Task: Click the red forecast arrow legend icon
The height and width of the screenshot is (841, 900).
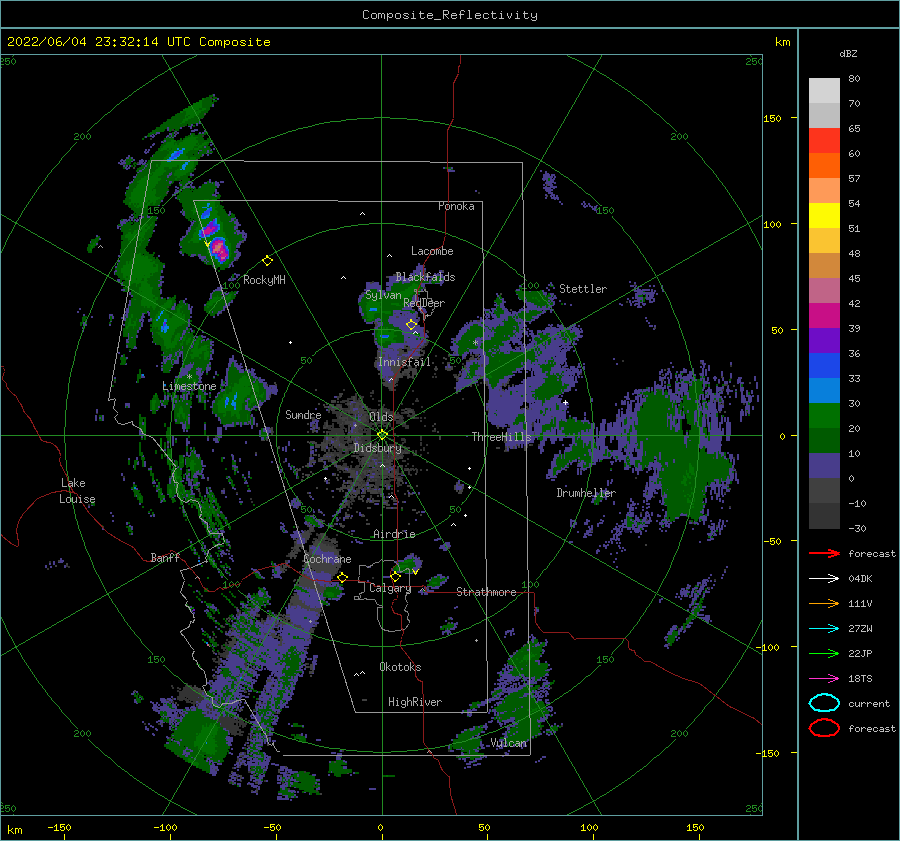Action: coord(824,553)
